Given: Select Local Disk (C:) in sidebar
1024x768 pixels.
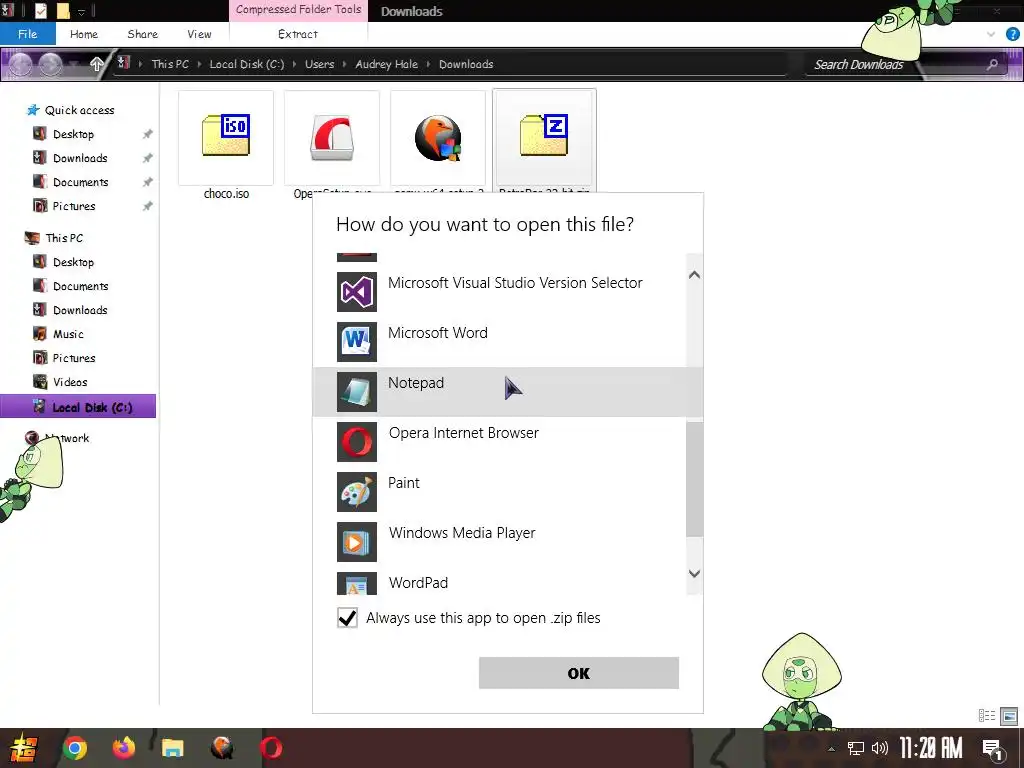Looking at the screenshot, I should (78, 406).
